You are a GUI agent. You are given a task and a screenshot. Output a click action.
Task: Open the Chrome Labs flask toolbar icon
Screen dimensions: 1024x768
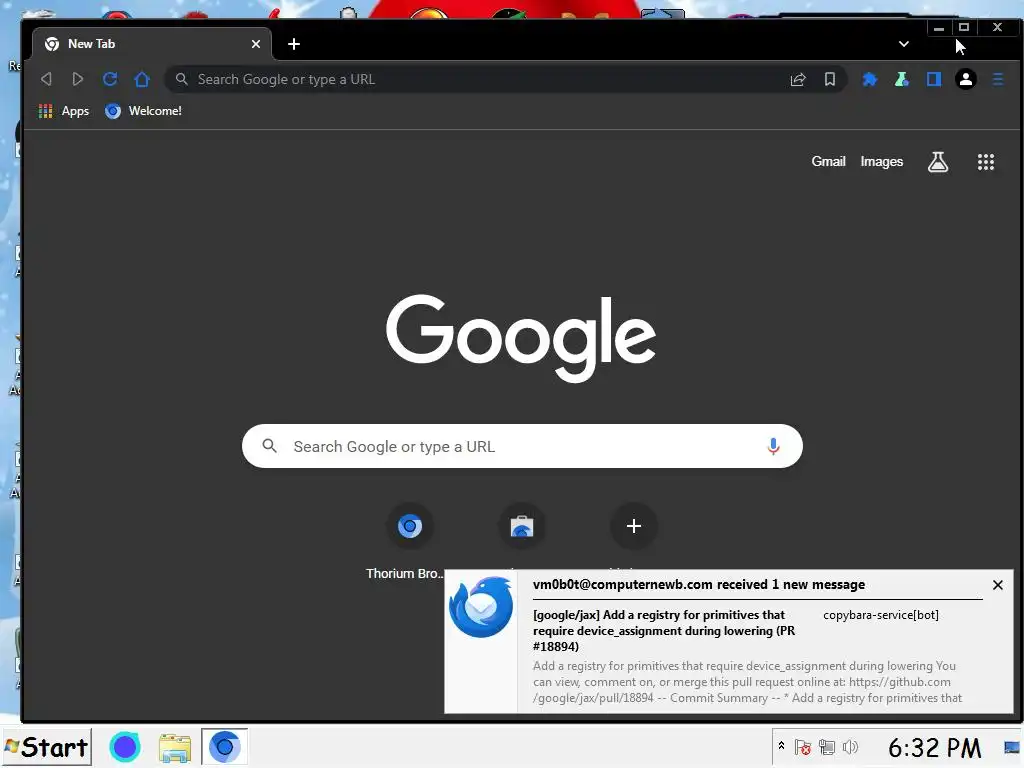click(902, 80)
